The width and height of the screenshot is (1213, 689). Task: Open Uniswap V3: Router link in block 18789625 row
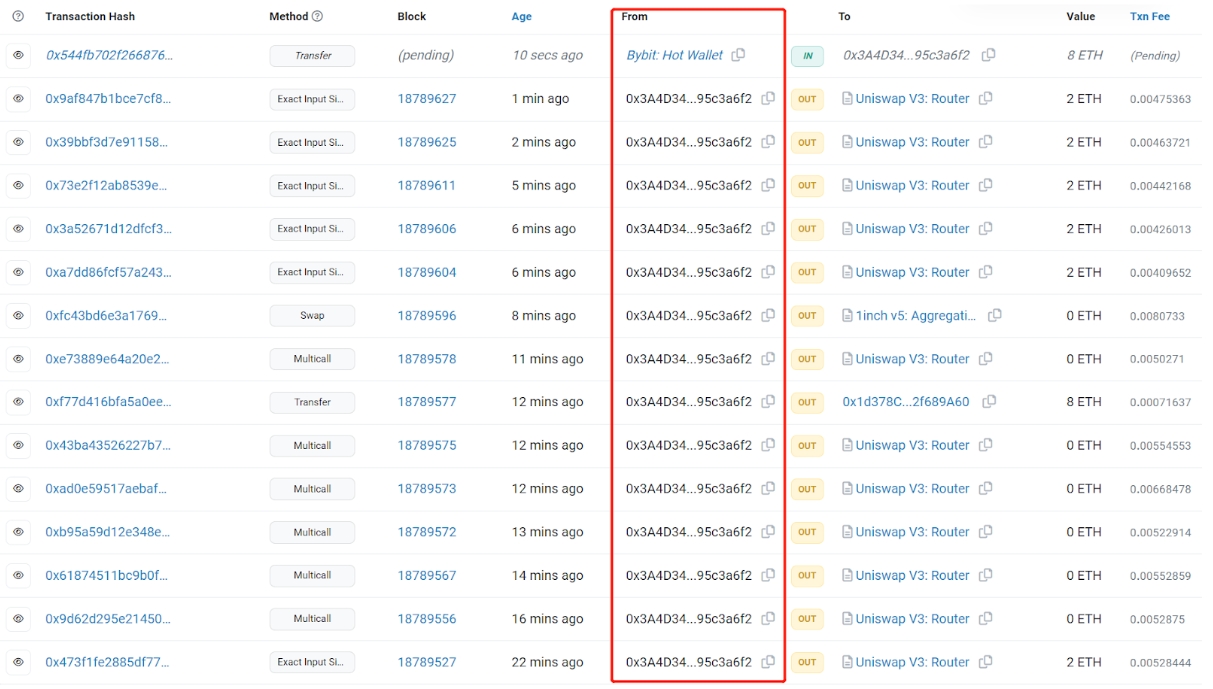tap(913, 142)
